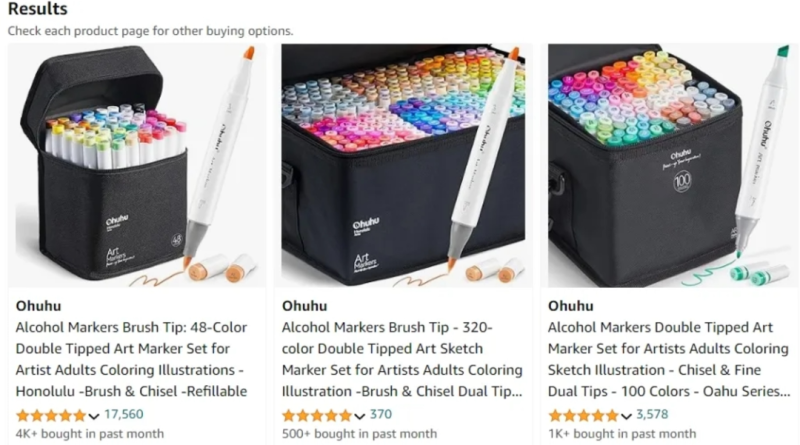Open the 48-color Ohuhu marker set image
The width and height of the screenshot is (800, 445).
tap(137, 165)
